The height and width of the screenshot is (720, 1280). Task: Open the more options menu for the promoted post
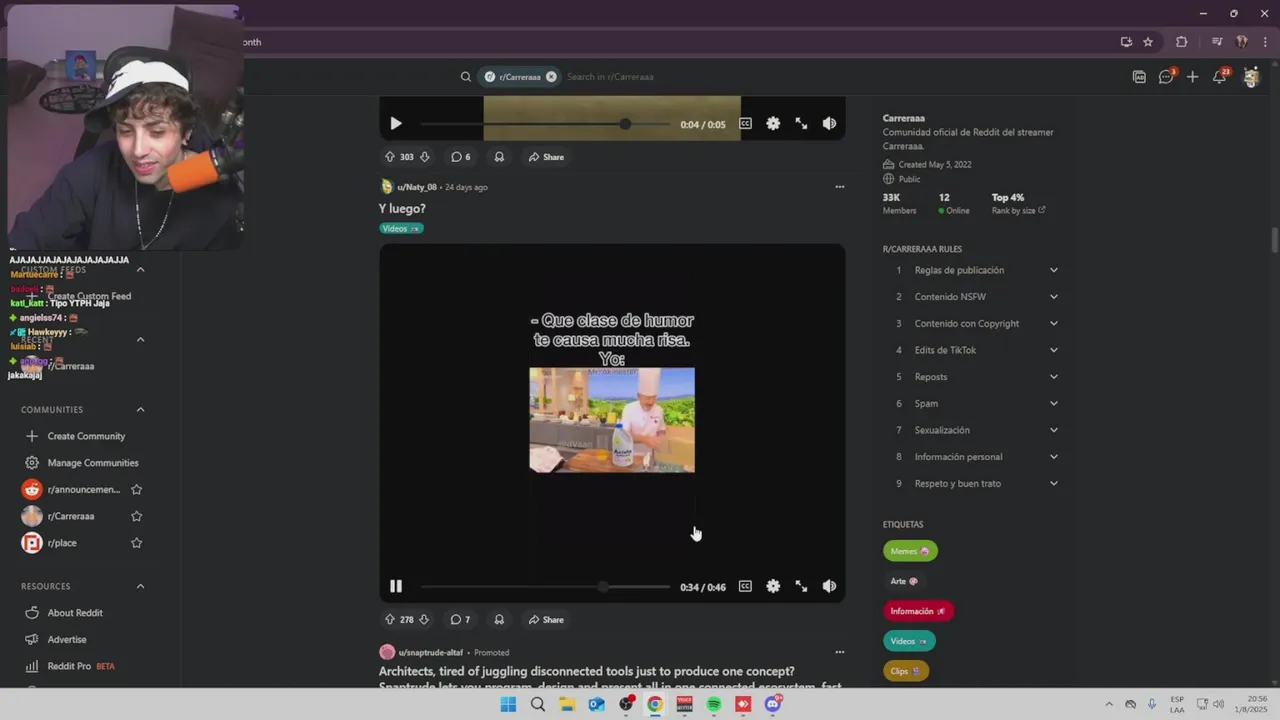(x=840, y=652)
